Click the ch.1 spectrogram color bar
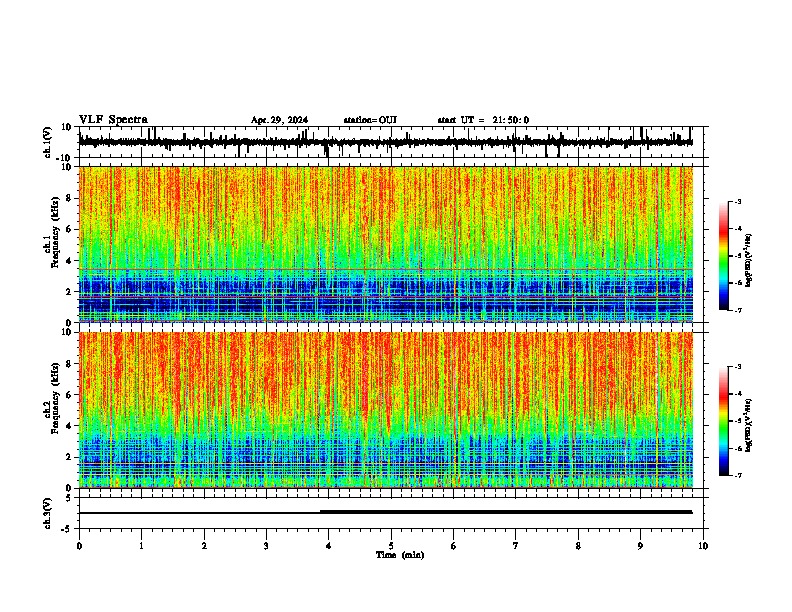This screenshot has width=792, height=612. (724, 256)
